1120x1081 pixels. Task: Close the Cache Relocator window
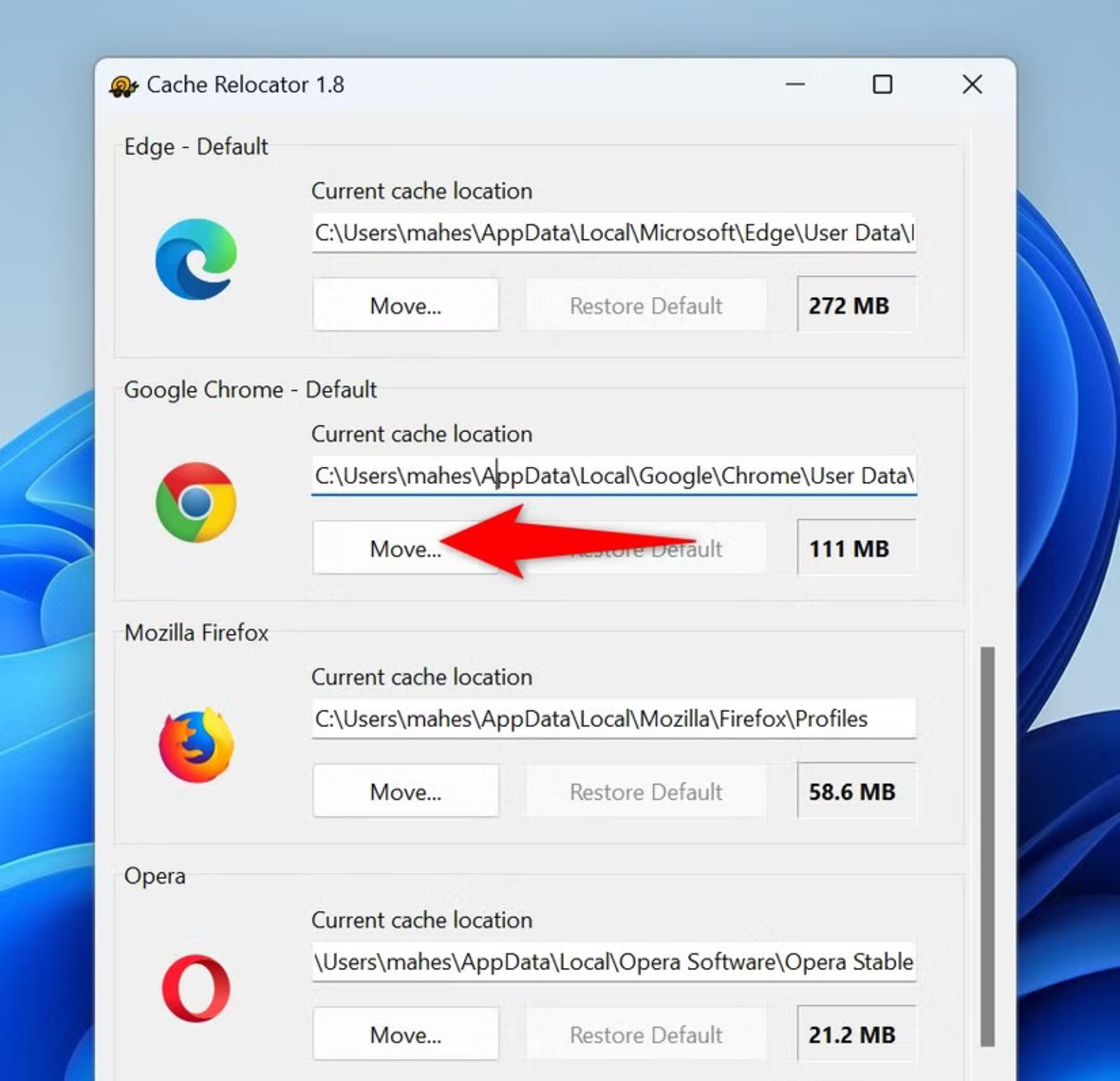point(972,85)
